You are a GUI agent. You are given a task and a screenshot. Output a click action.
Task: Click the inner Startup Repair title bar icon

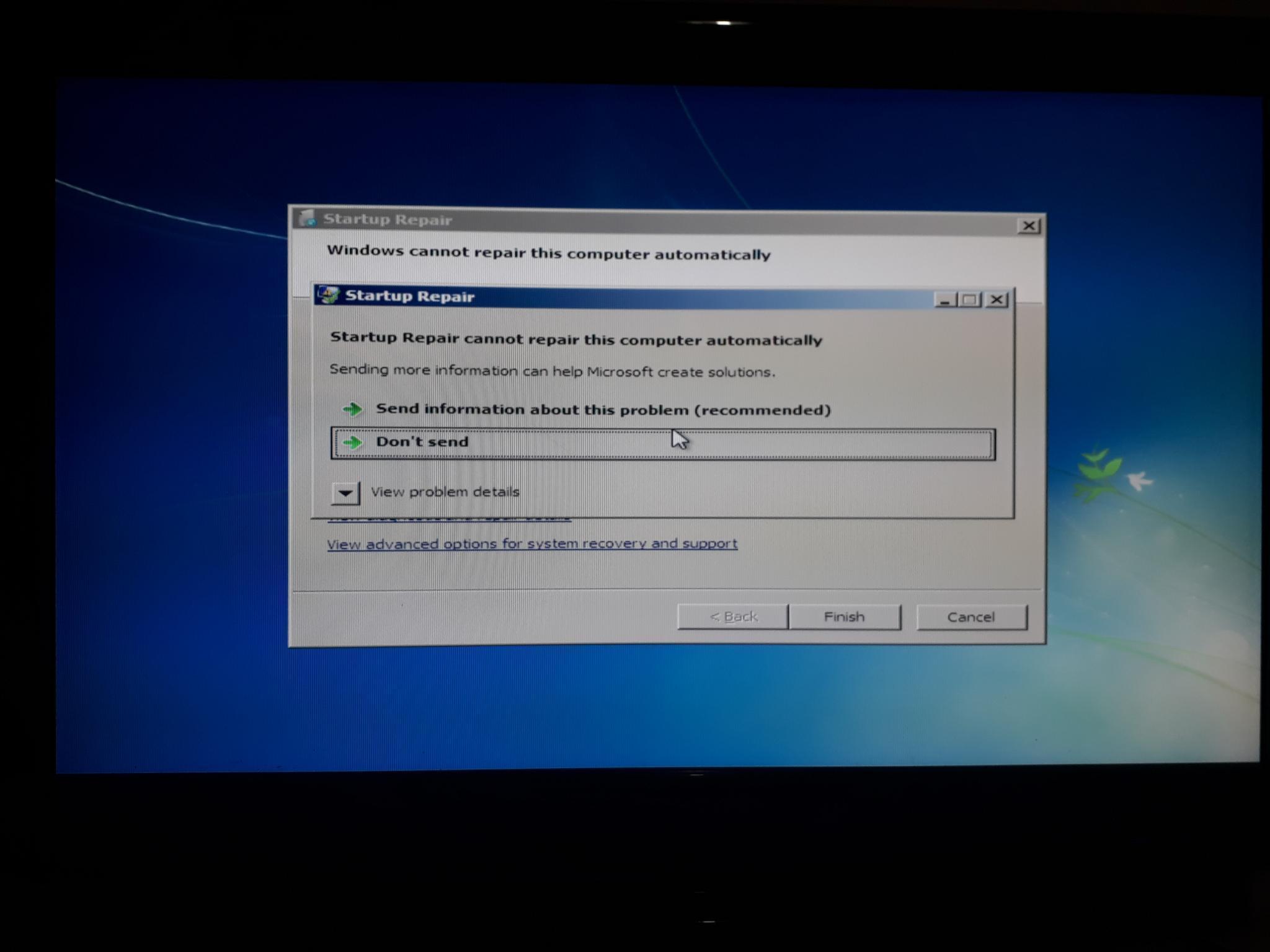pyautogui.click(x=329, y=295)
